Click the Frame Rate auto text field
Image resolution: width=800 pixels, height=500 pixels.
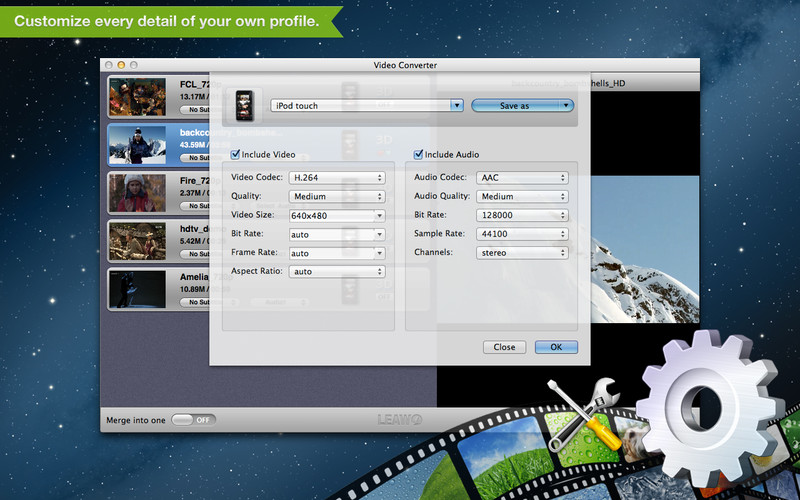click(x=332, y=253)
